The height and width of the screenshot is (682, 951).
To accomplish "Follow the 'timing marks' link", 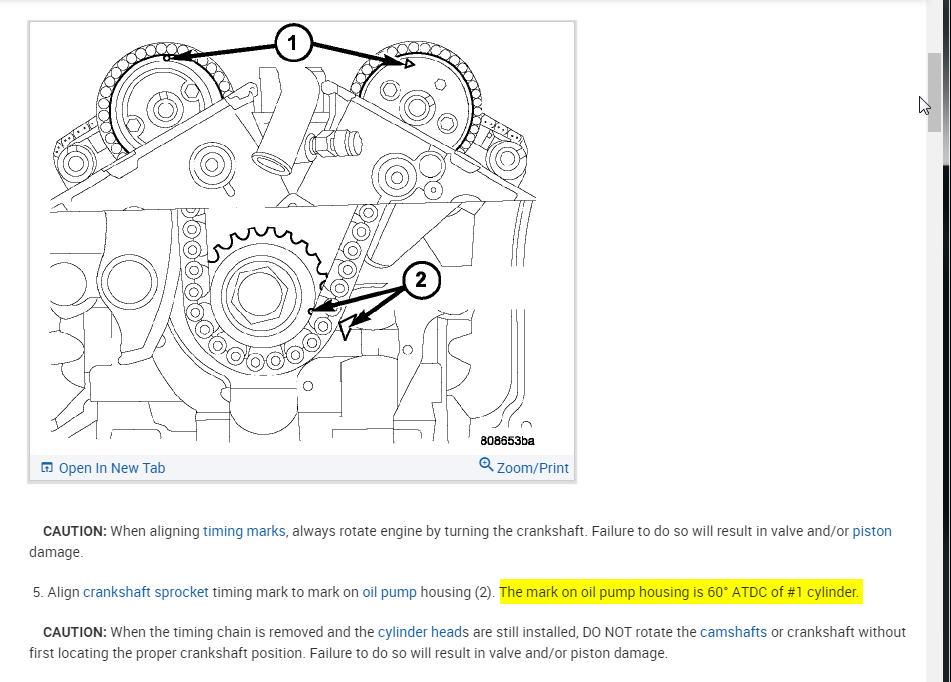I will click(x=244, y=531).
